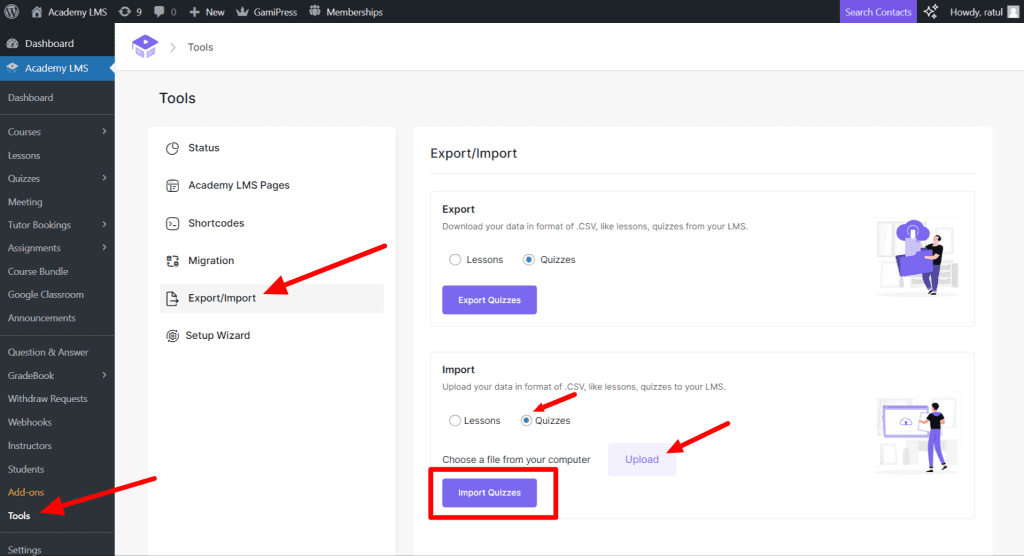
Task: Click the Import upload illustration
Action: [918, 433]
